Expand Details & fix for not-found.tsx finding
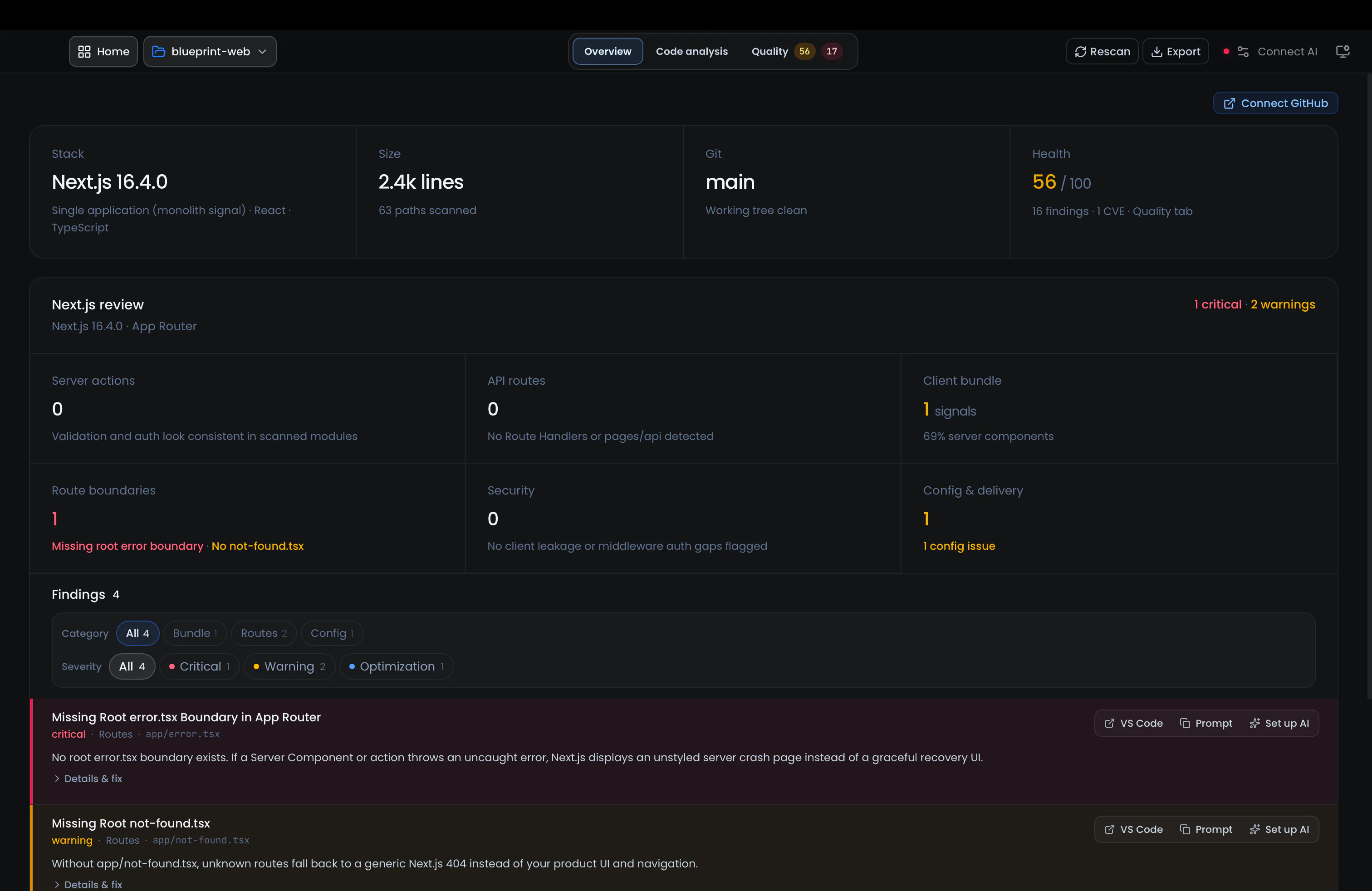The image size is (1372, 891). pos(88,884)
